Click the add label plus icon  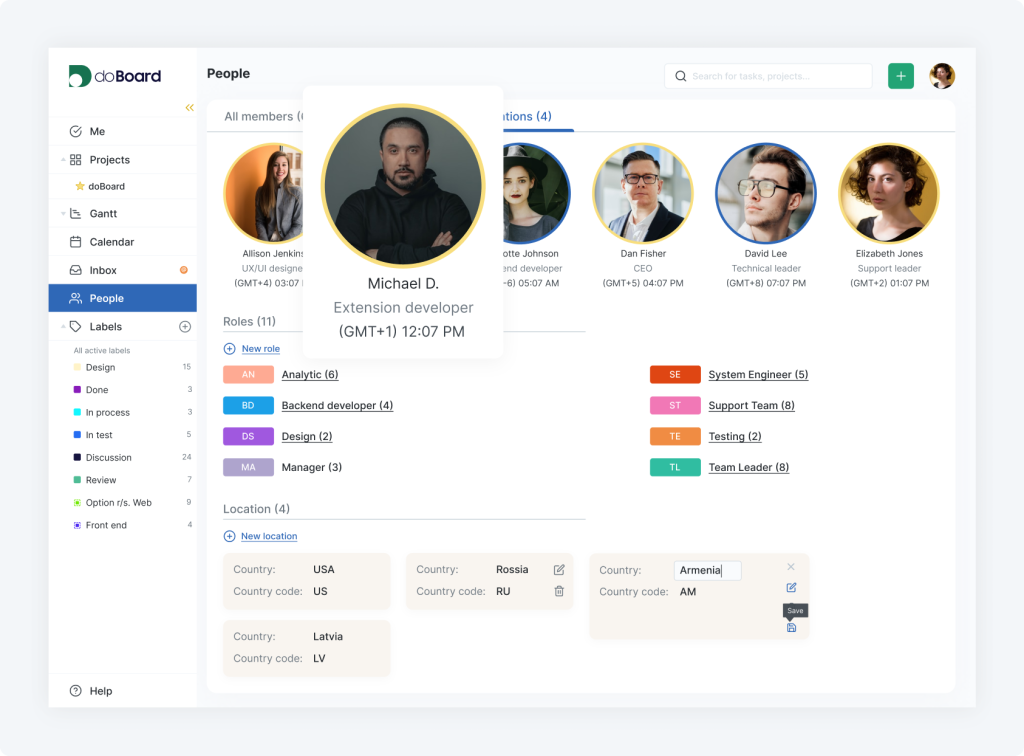(185, 327)
